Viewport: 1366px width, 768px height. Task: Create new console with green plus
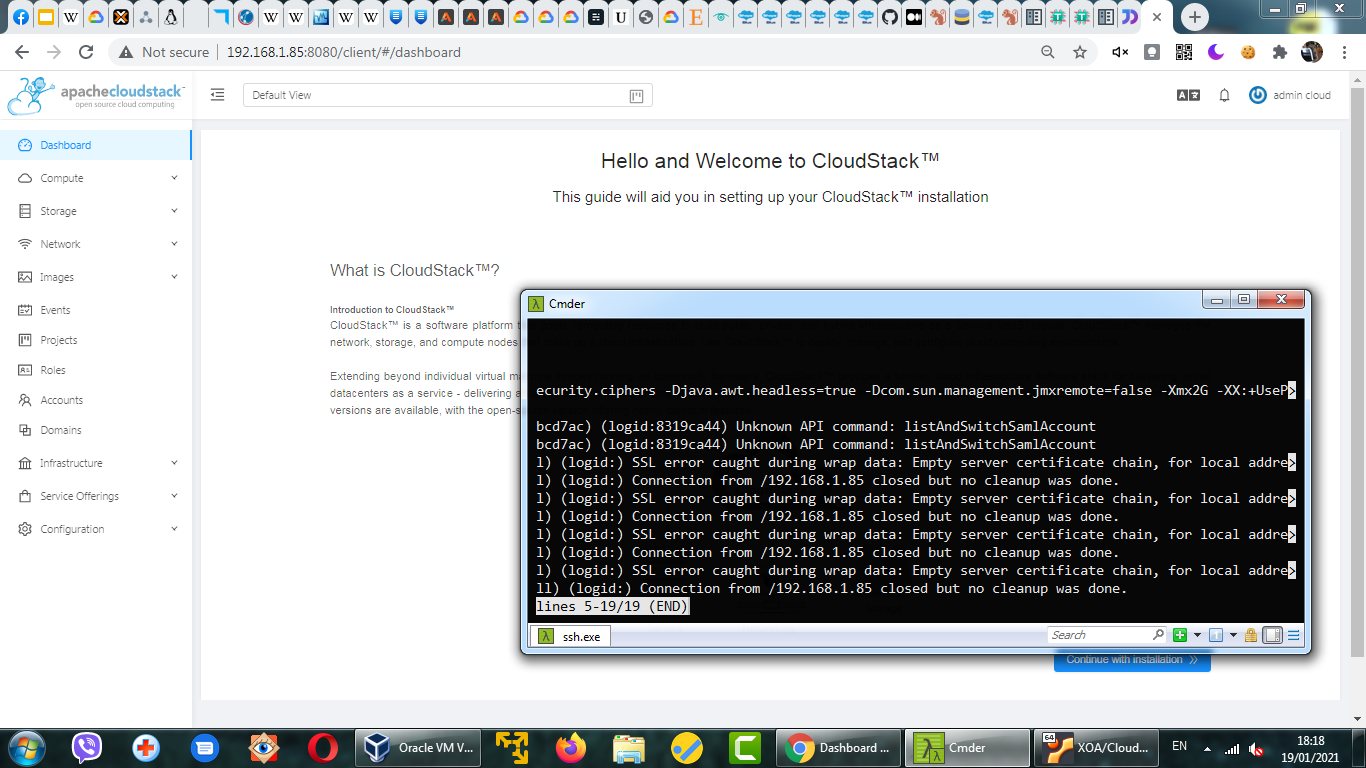coord(1180,635)
